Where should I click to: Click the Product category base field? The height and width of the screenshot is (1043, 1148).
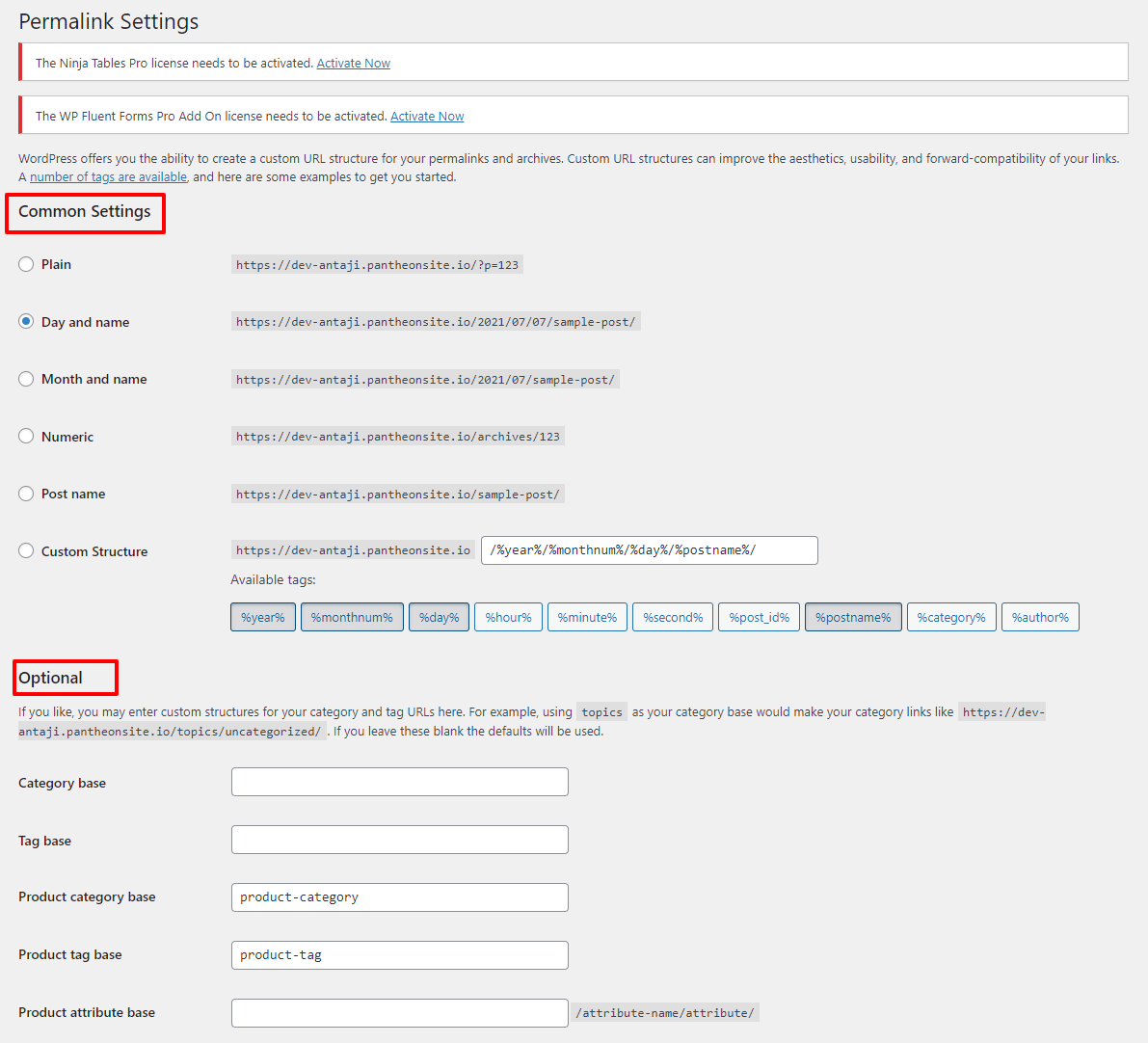(x=399, y=896)
